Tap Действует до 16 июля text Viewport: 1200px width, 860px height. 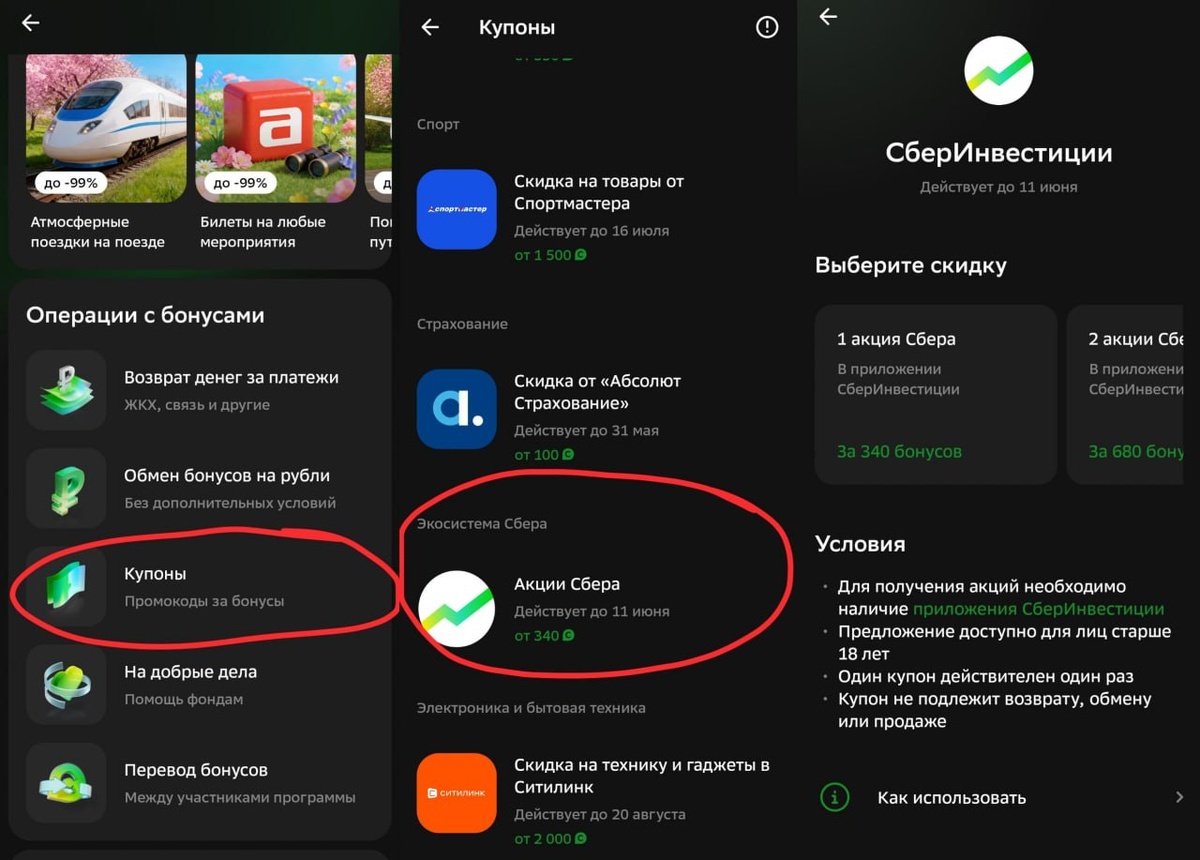(x=592, y=231)
